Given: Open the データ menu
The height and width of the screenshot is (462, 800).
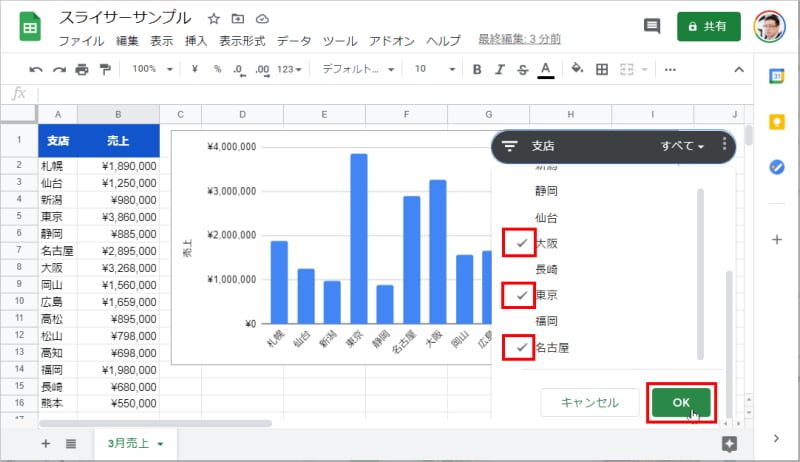Looking at the screenshot, I should [x=293, y=41].
